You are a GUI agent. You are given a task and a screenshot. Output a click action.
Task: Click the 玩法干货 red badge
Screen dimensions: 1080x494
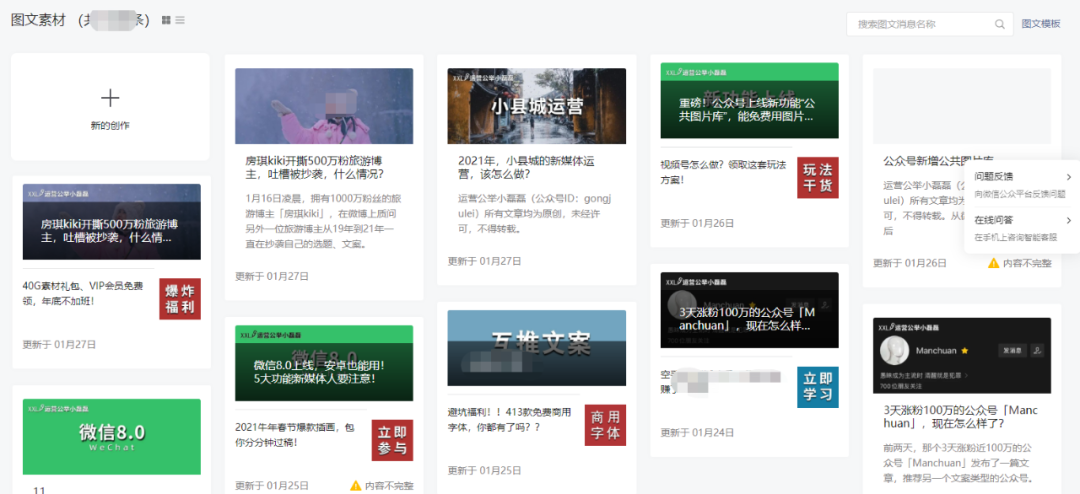(x=817, y=177)
